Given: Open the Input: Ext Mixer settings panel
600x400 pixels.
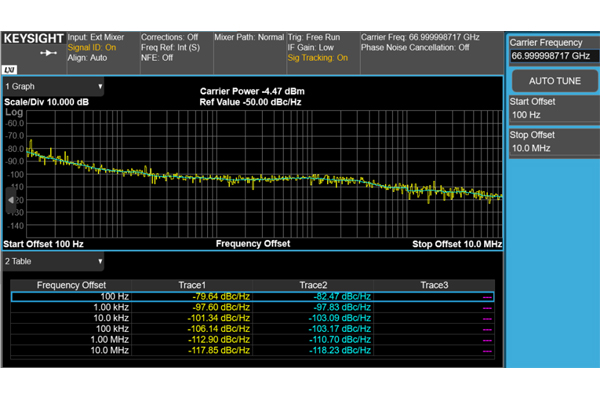Looking at the screenshot, I should coord(98,37).
